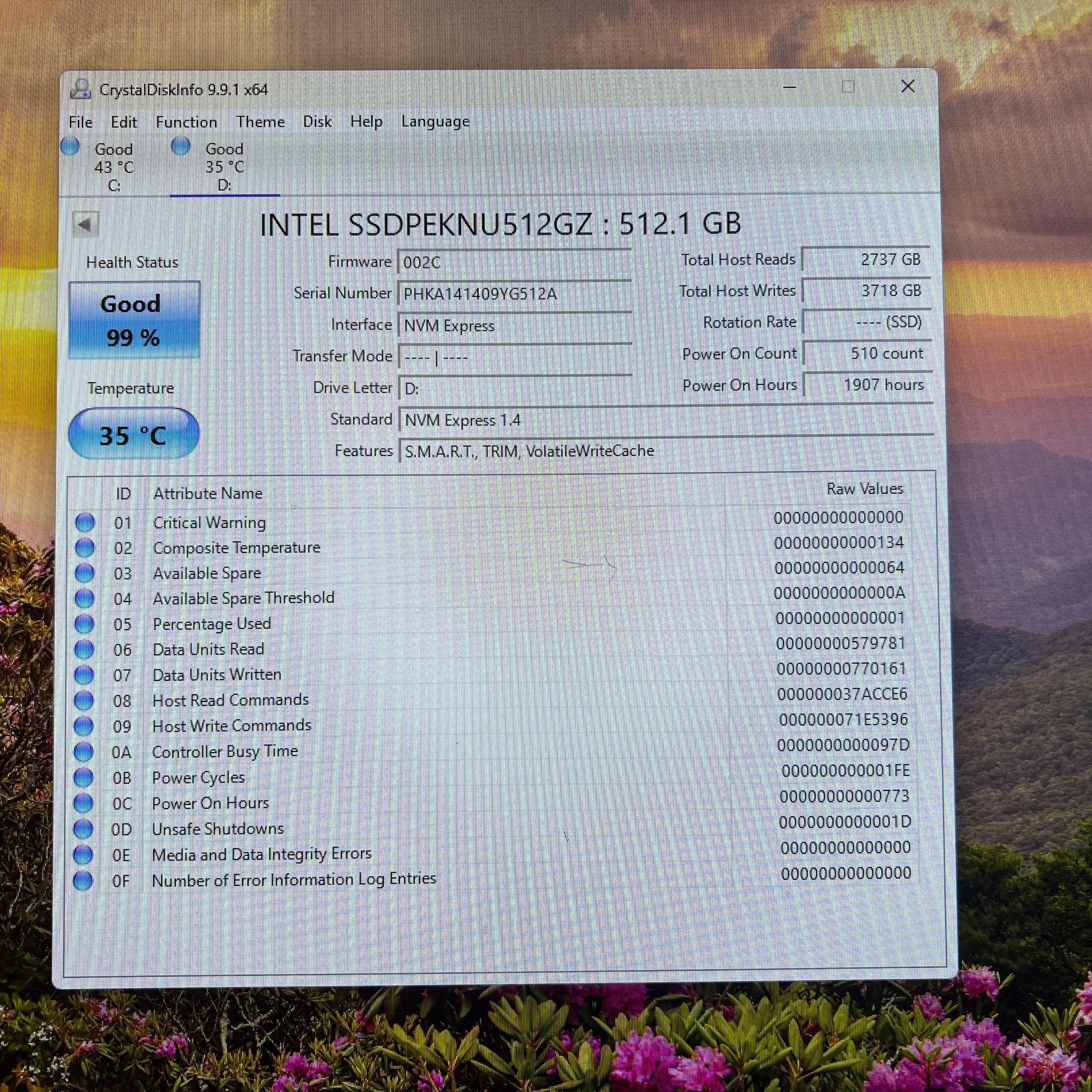Click the blue status dot for Host Write Commands
Screen dimensions: 1092x1092
tap(84, 726)
